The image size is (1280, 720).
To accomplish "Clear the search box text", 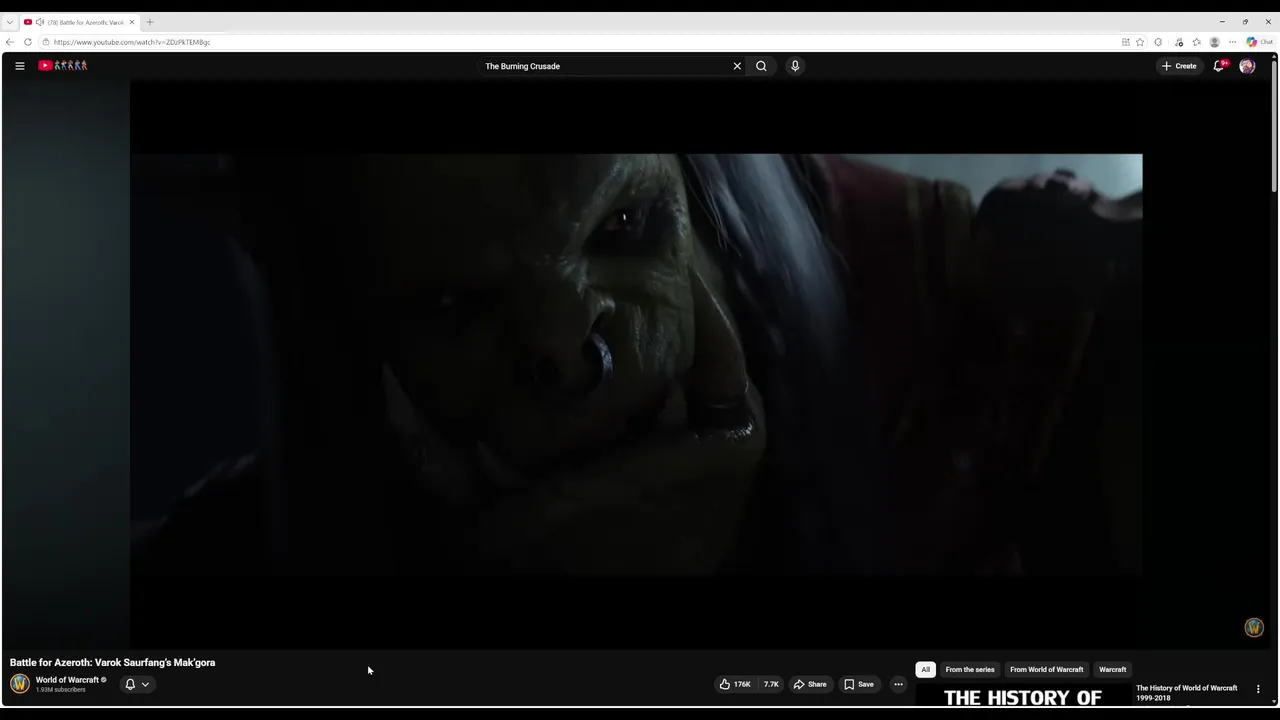I will pyautogui.click(x=737, y=66).
